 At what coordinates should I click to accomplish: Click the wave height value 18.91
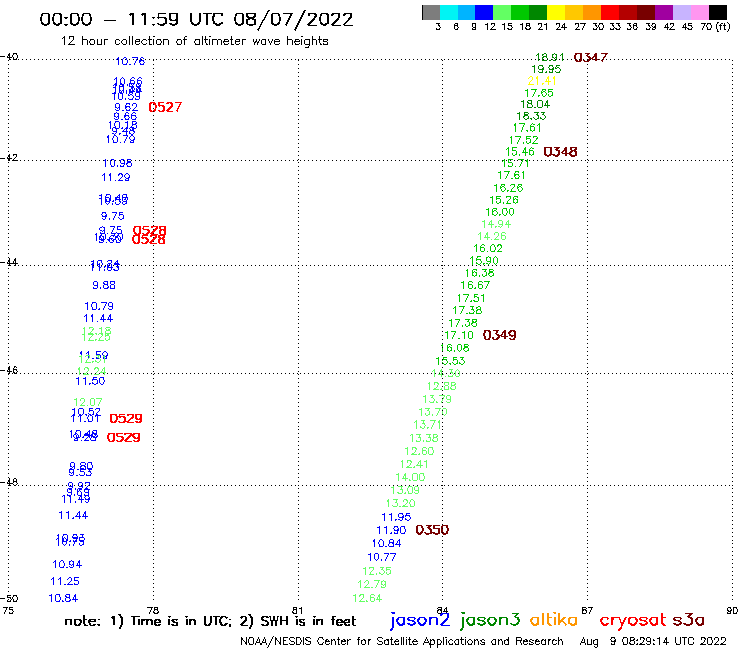[x=549, y=57]
